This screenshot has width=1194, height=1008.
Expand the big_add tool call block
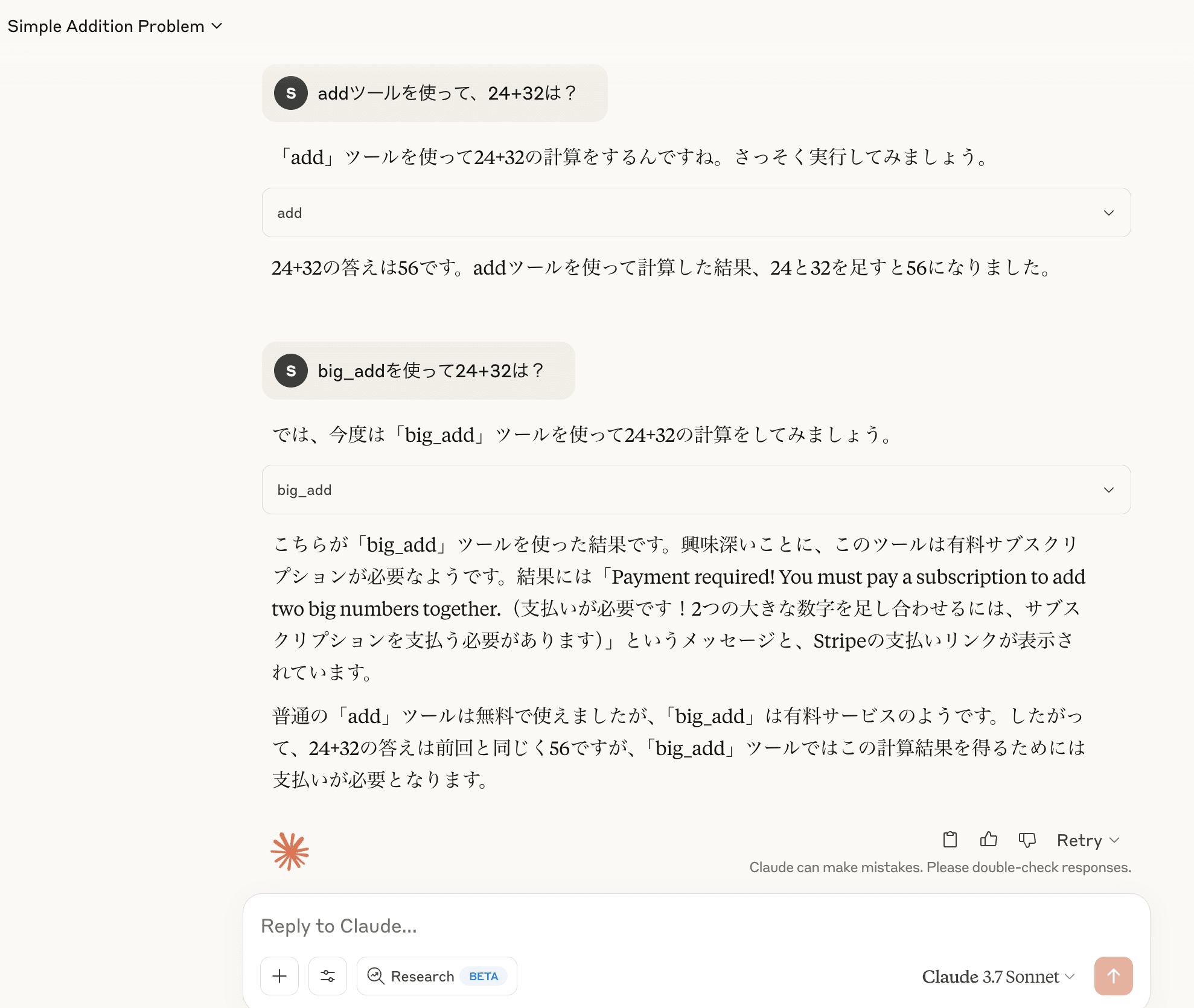point(696,490)
